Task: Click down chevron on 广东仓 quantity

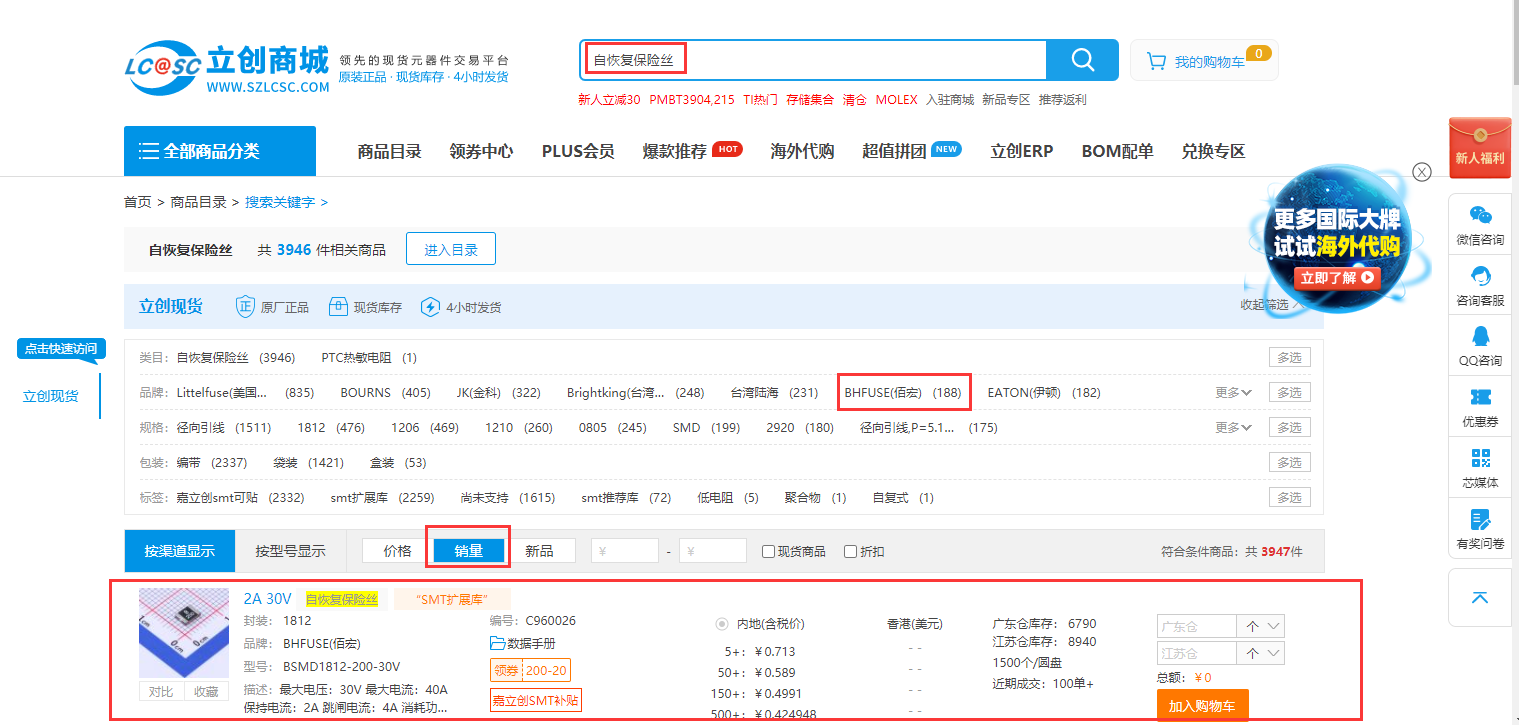Action: click(x=1274, y=627)
